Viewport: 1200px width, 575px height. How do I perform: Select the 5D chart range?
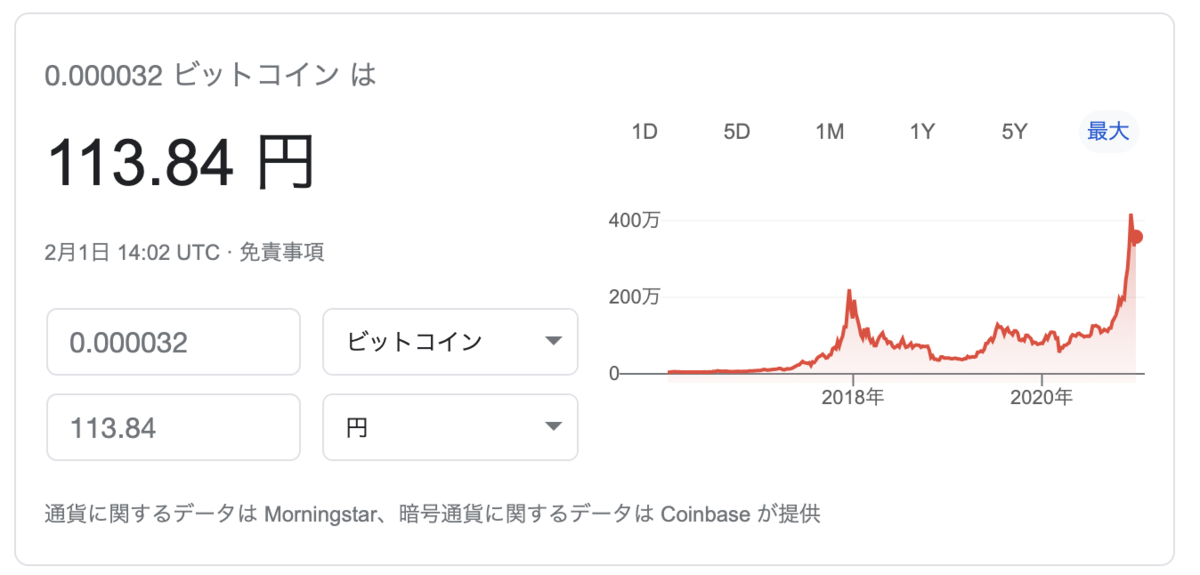point(736,132)
